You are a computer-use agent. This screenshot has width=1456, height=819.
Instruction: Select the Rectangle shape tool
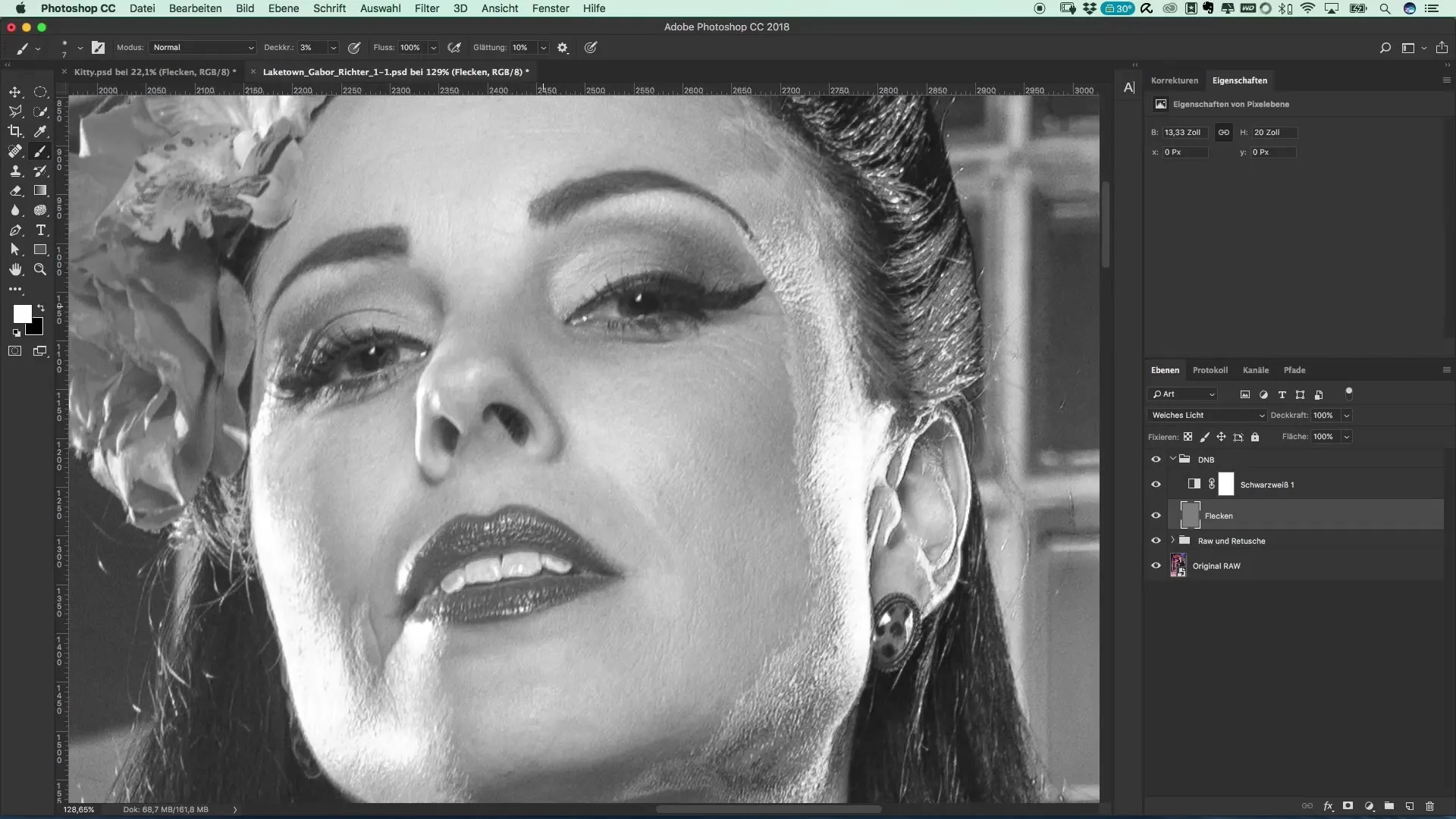pos(40,249)
